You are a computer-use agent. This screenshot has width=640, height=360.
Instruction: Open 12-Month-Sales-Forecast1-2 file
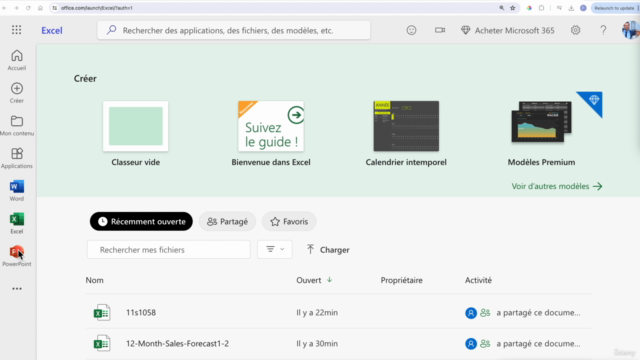[x=177, y=343]
